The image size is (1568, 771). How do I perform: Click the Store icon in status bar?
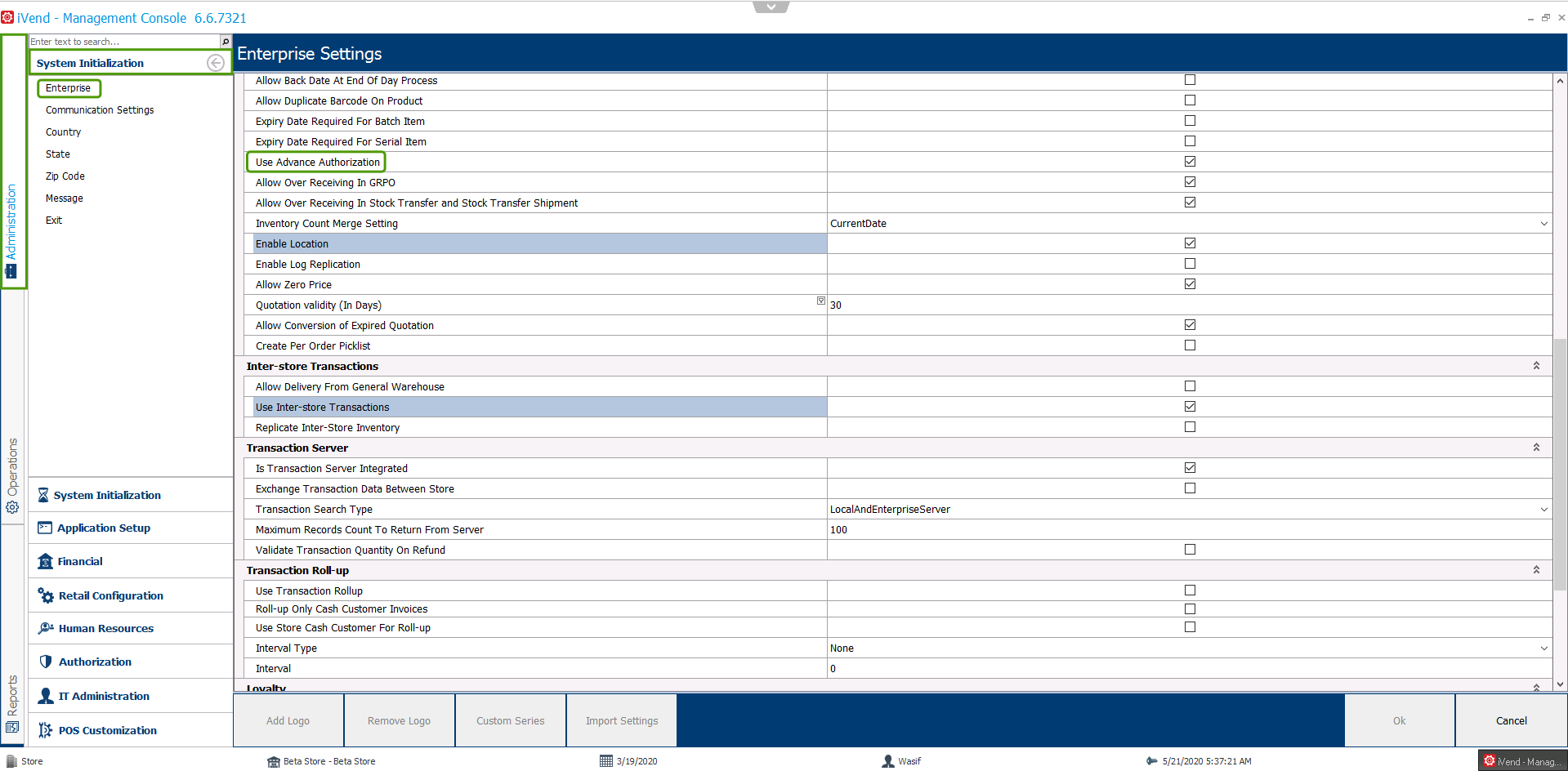click(11, 761)
